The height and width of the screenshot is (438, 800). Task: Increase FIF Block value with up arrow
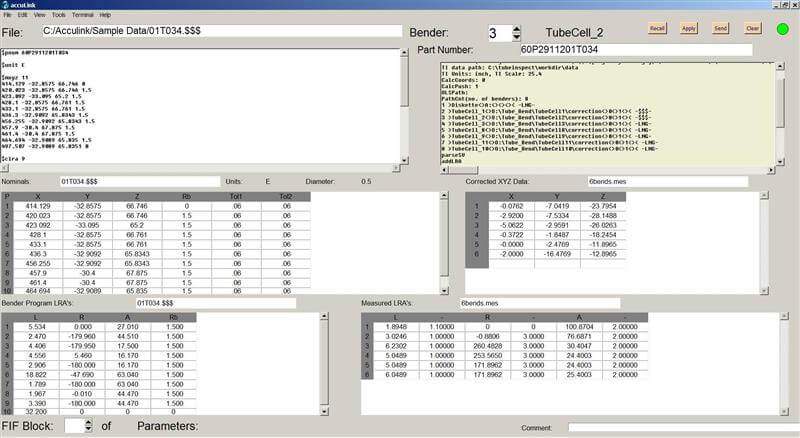click(89, 422)
